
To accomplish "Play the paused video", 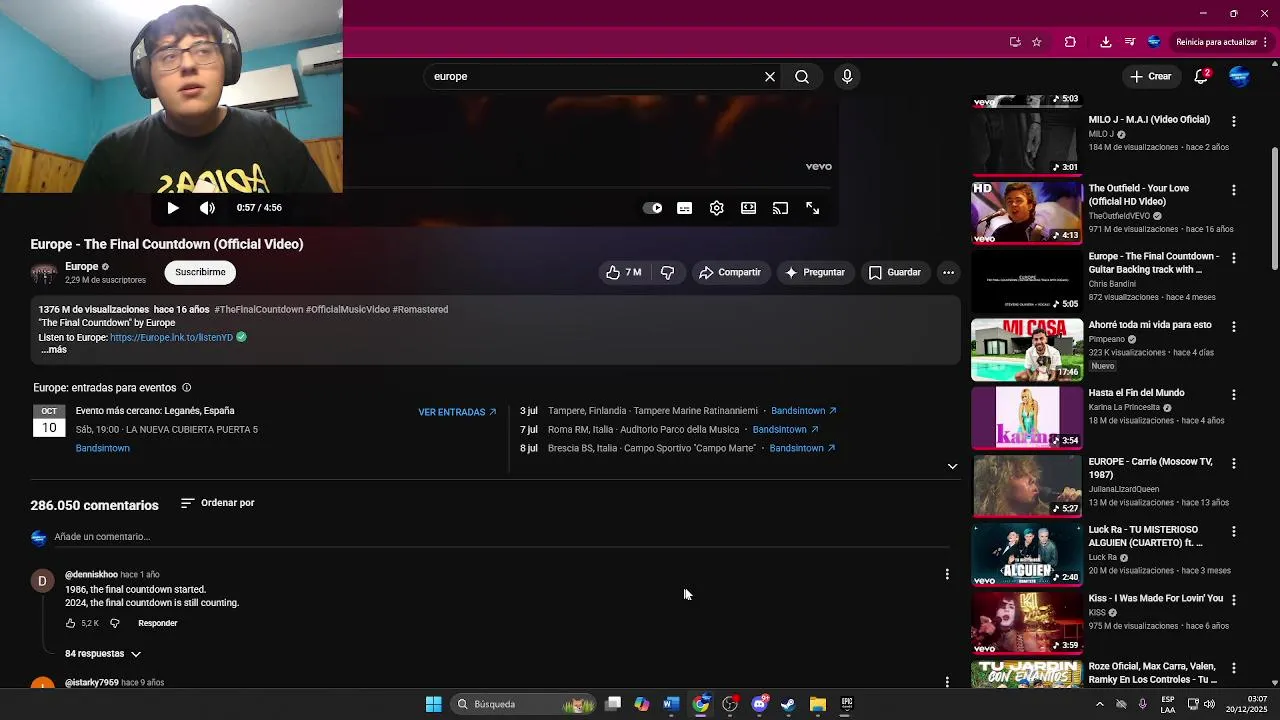I will point(173,208).
